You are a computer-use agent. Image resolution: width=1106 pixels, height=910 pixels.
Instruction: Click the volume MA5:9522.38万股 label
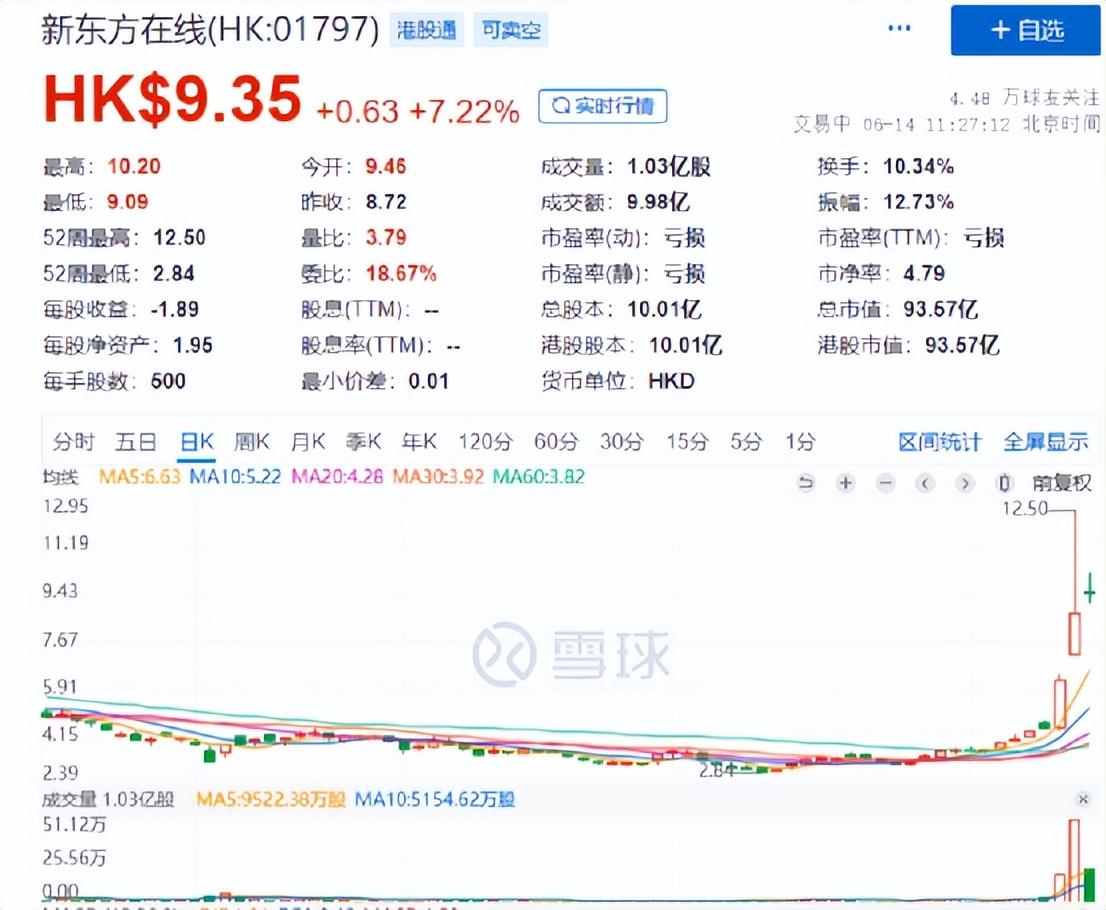pyautogui.click(x=271, y=799)
